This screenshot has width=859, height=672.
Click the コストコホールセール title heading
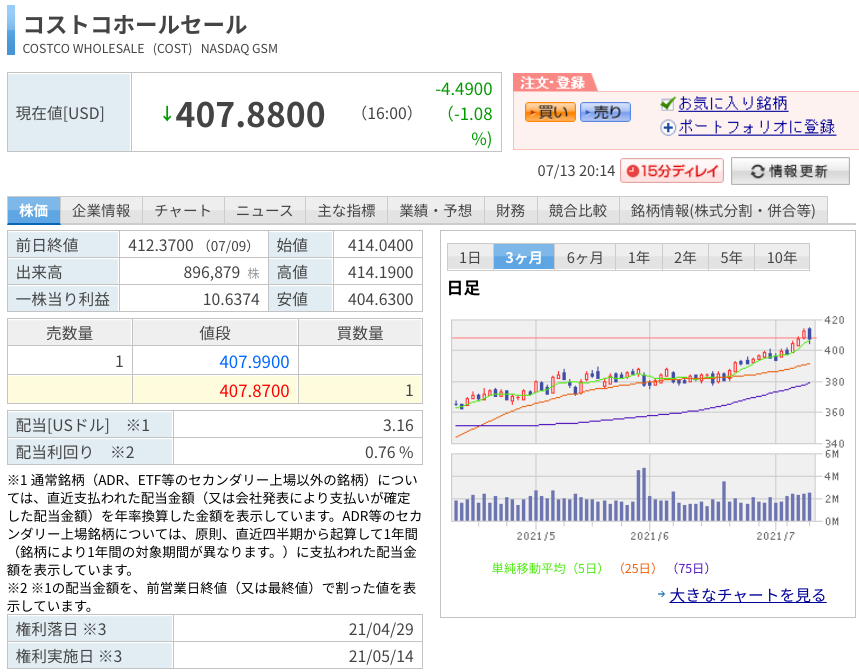point(135,25)
